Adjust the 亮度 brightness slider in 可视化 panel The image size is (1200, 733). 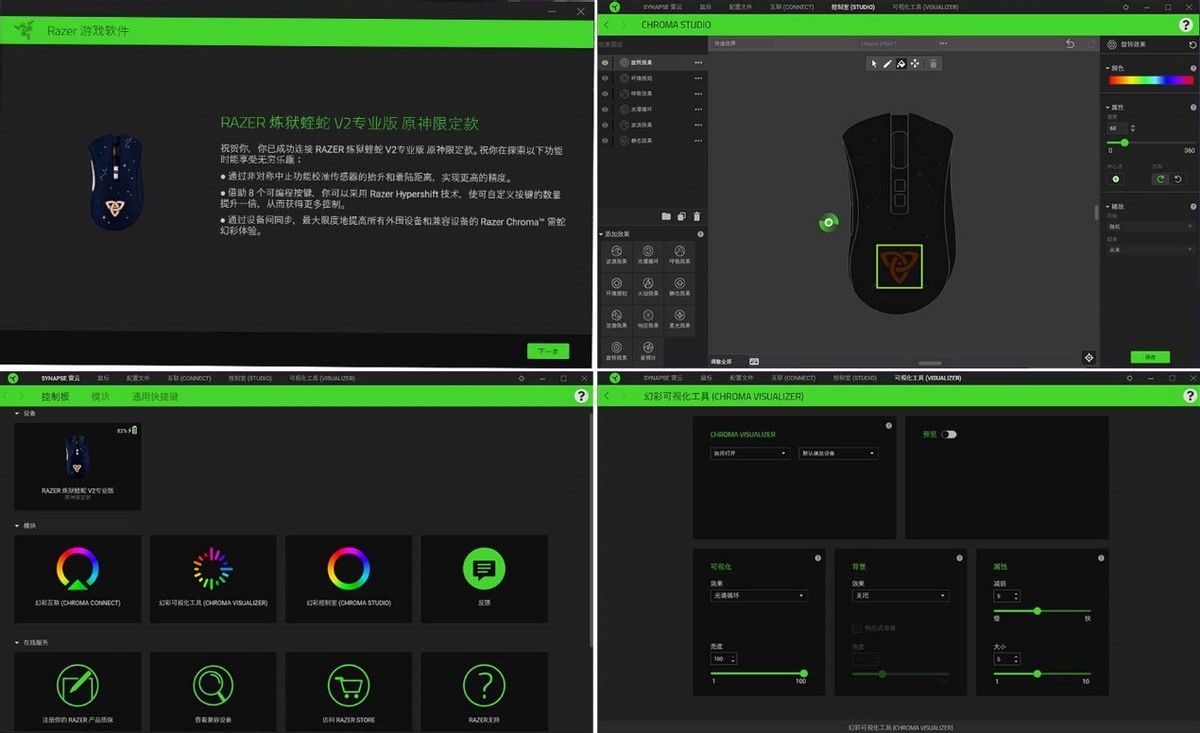pos(757,673)
